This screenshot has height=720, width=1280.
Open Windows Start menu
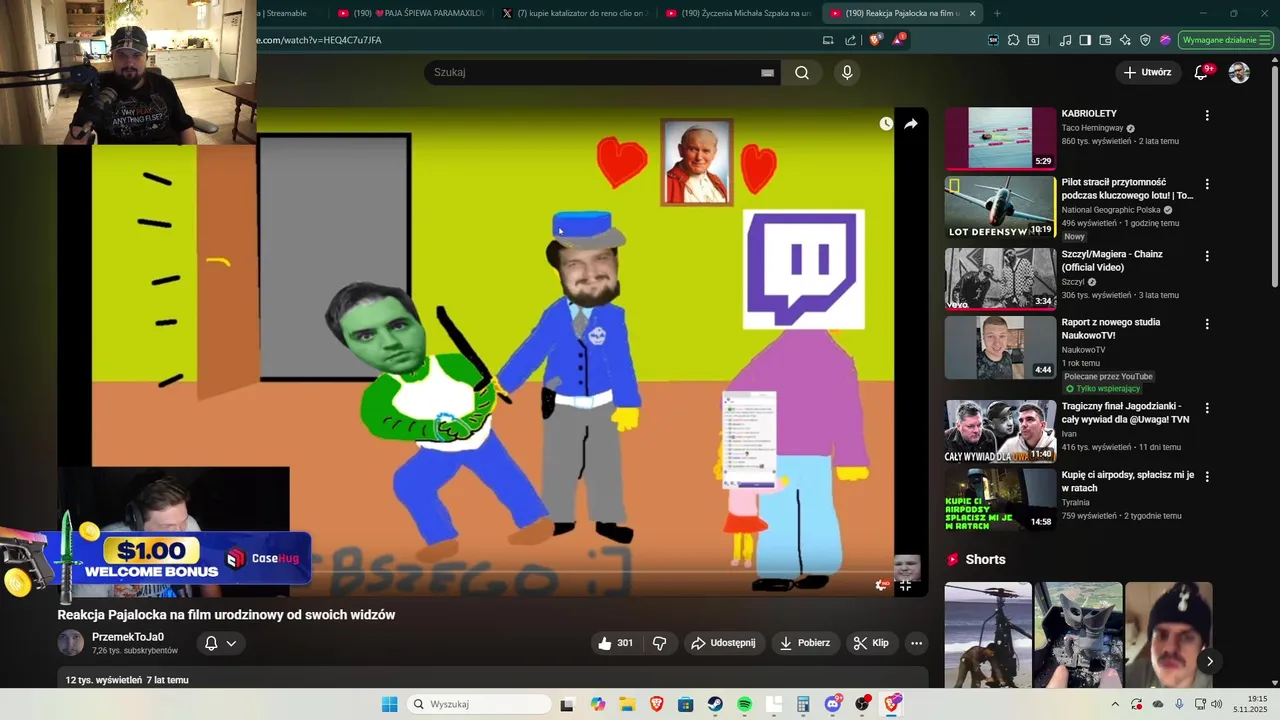click(x=389, y=704)
